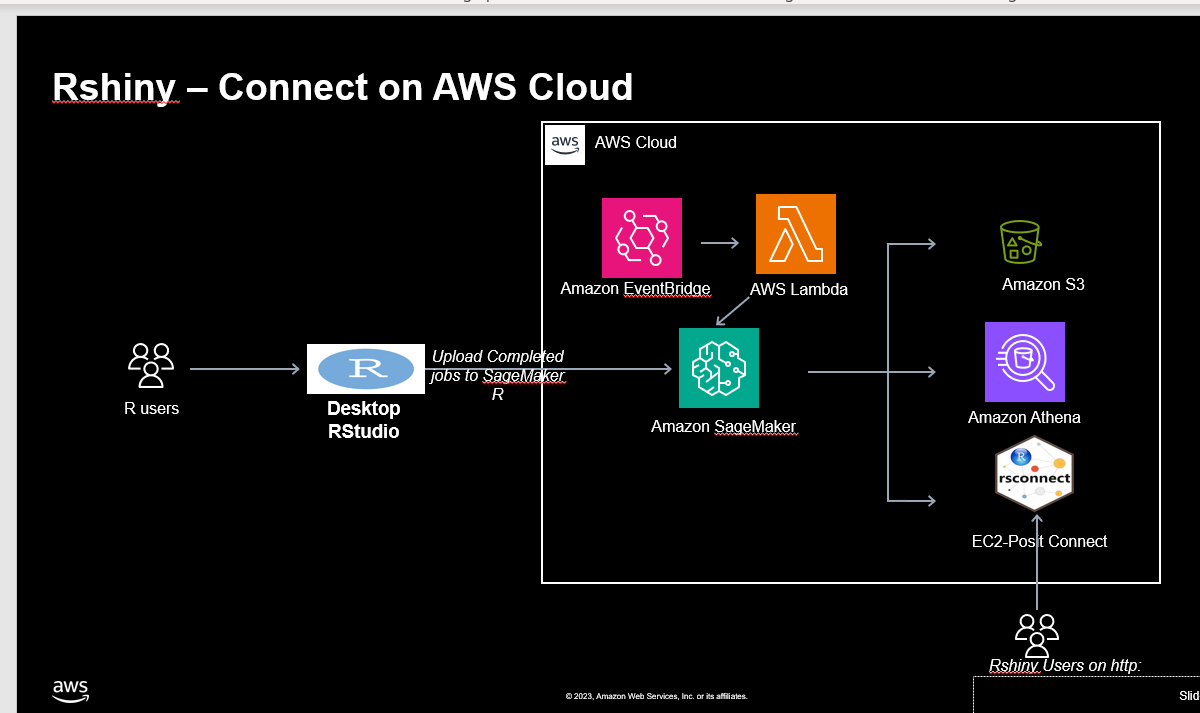
Task: Click the AWS Cloud logo badge
Action: [x=565, y=144]
